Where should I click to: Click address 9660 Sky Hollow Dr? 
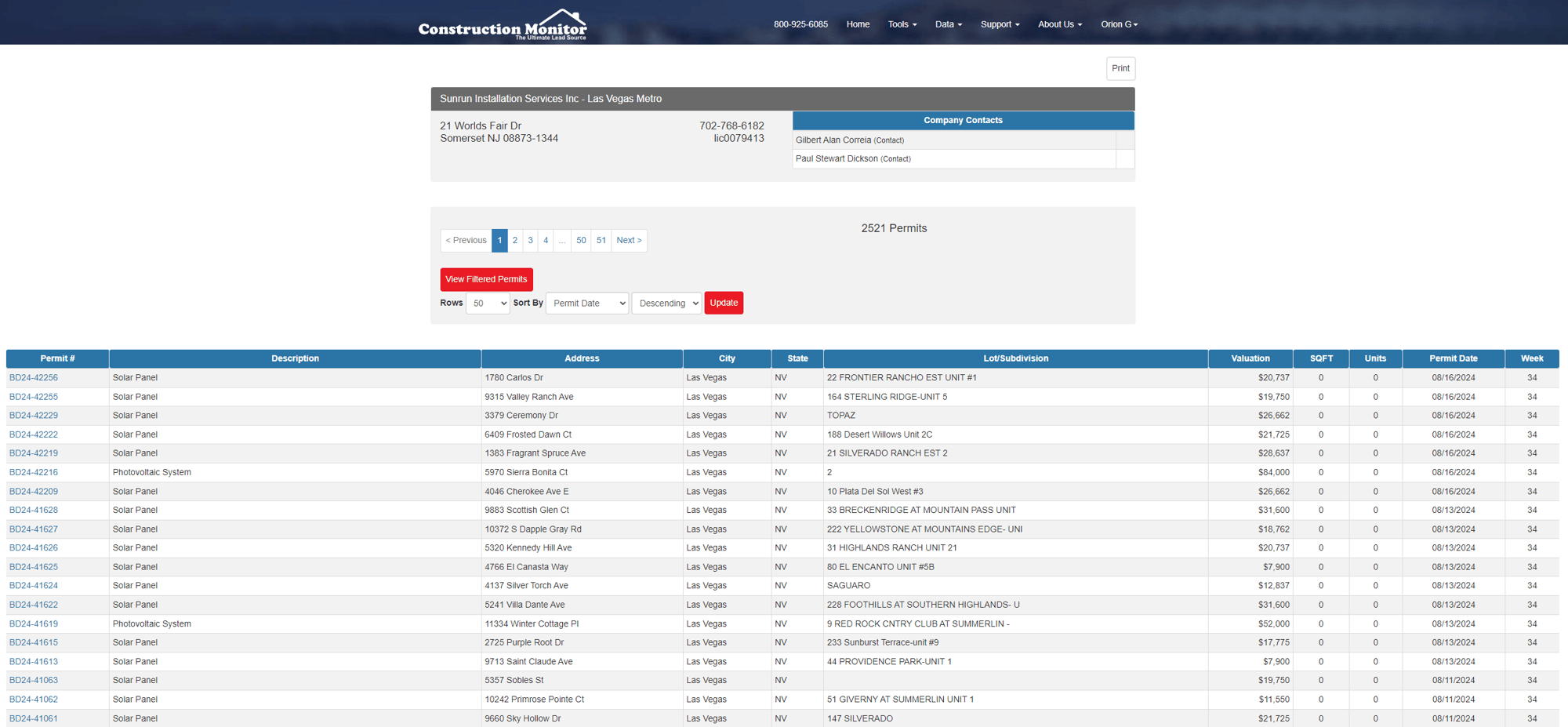tap(523, 718)
